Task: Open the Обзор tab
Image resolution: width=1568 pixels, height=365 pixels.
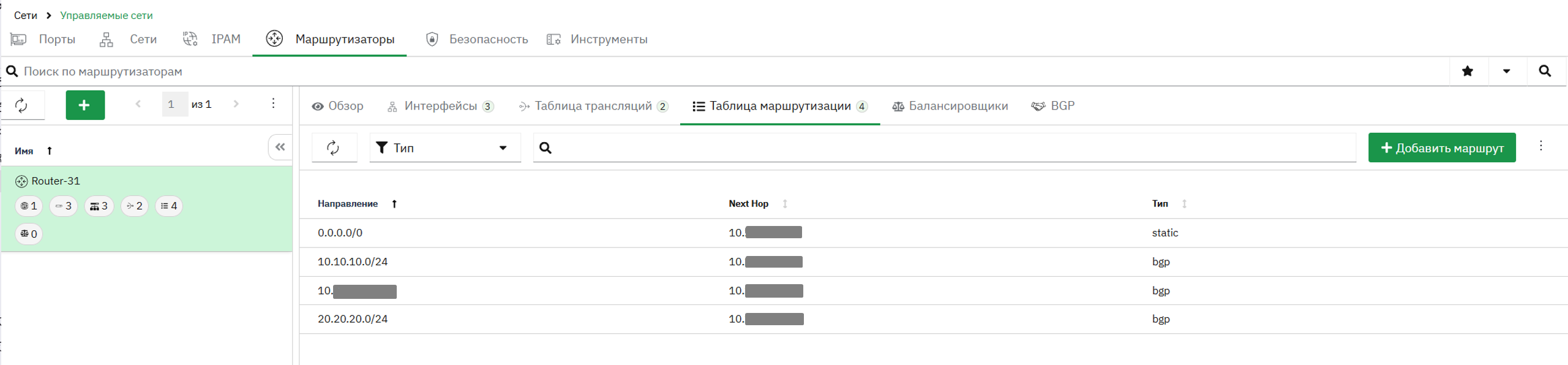Action: tap(337, 107)
